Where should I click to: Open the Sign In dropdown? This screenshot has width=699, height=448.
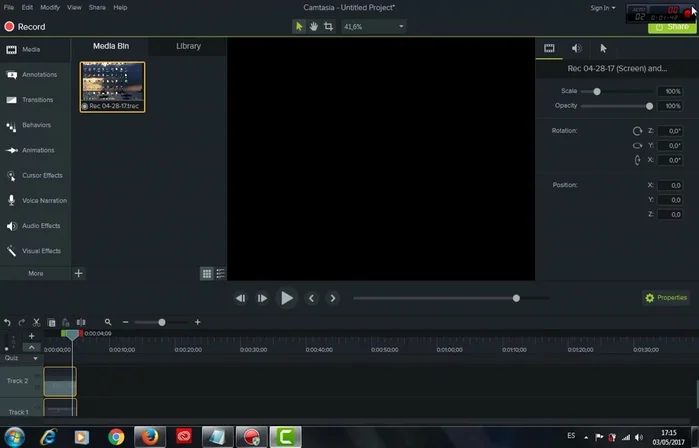click(x=602, y=7)
